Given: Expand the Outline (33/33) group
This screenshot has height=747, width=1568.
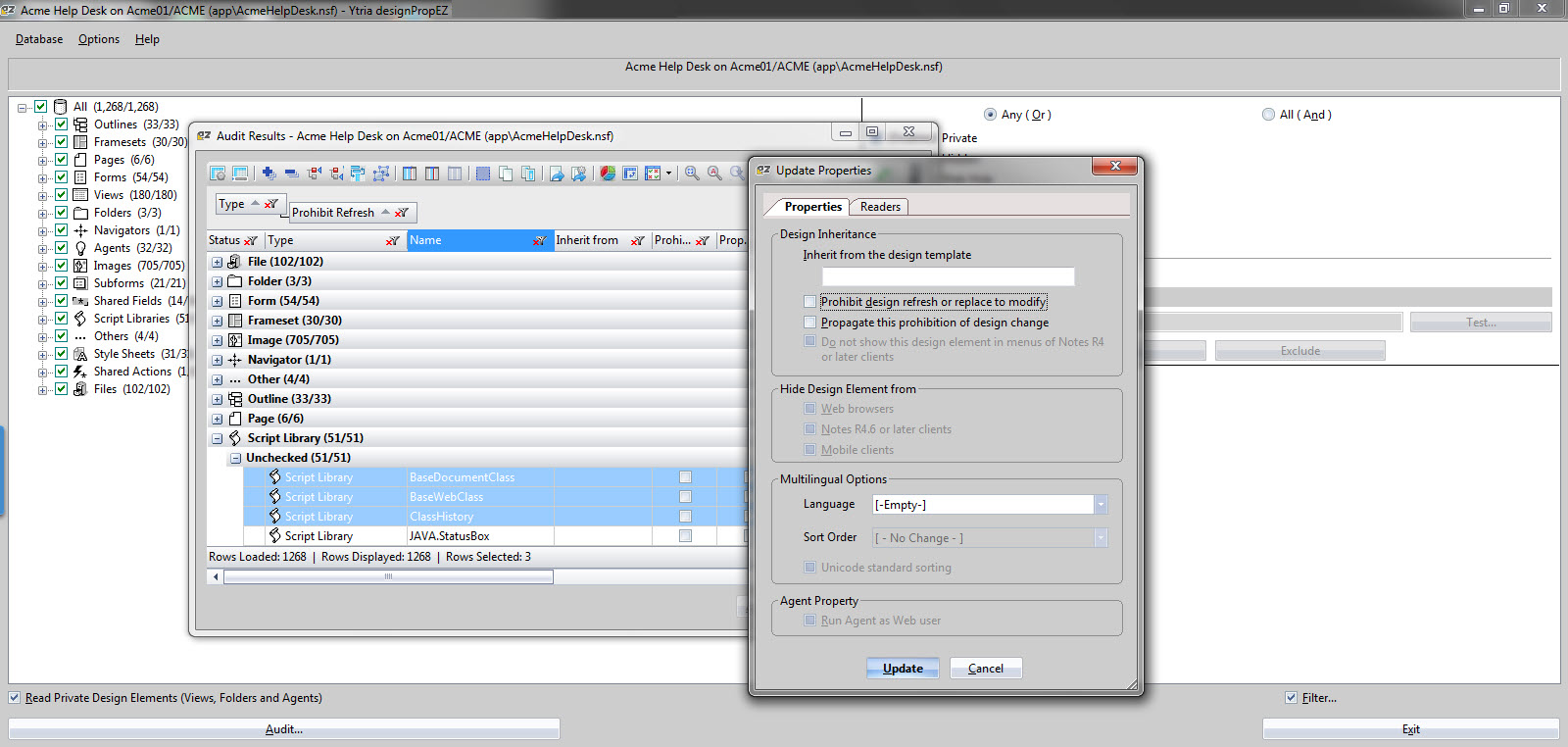Looking at the screenshot, I should point(218,399).
